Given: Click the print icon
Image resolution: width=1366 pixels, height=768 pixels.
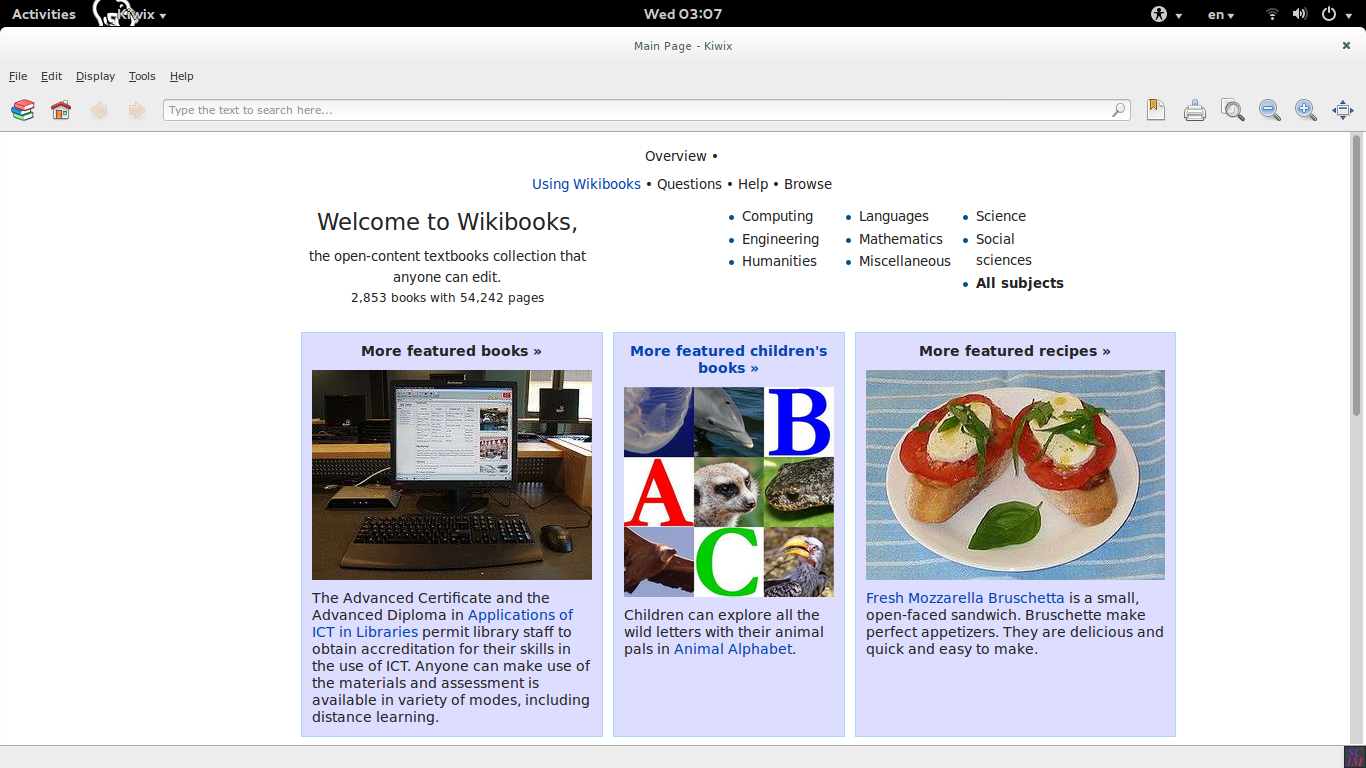Looking at the screenshot, I should coord(1194,110).
